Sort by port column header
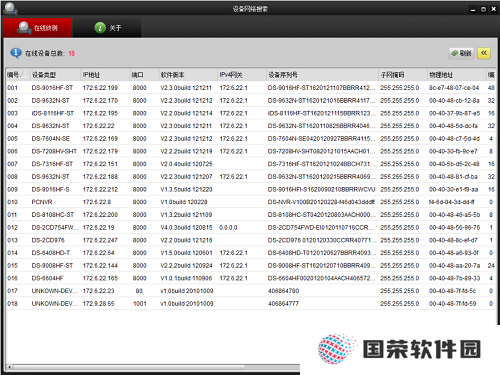Screen dimensions: 500x375 pyautogui.click(x=144, y=75)
